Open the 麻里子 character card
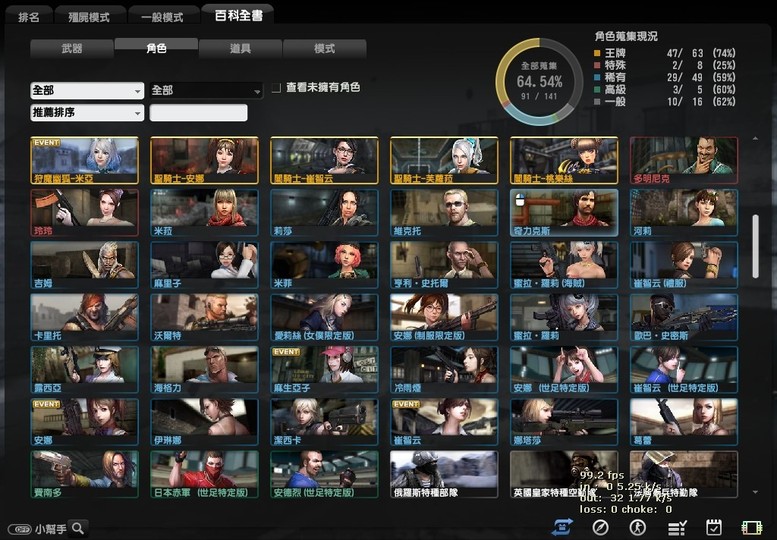777x540 pixels. [x=205, y=265]
